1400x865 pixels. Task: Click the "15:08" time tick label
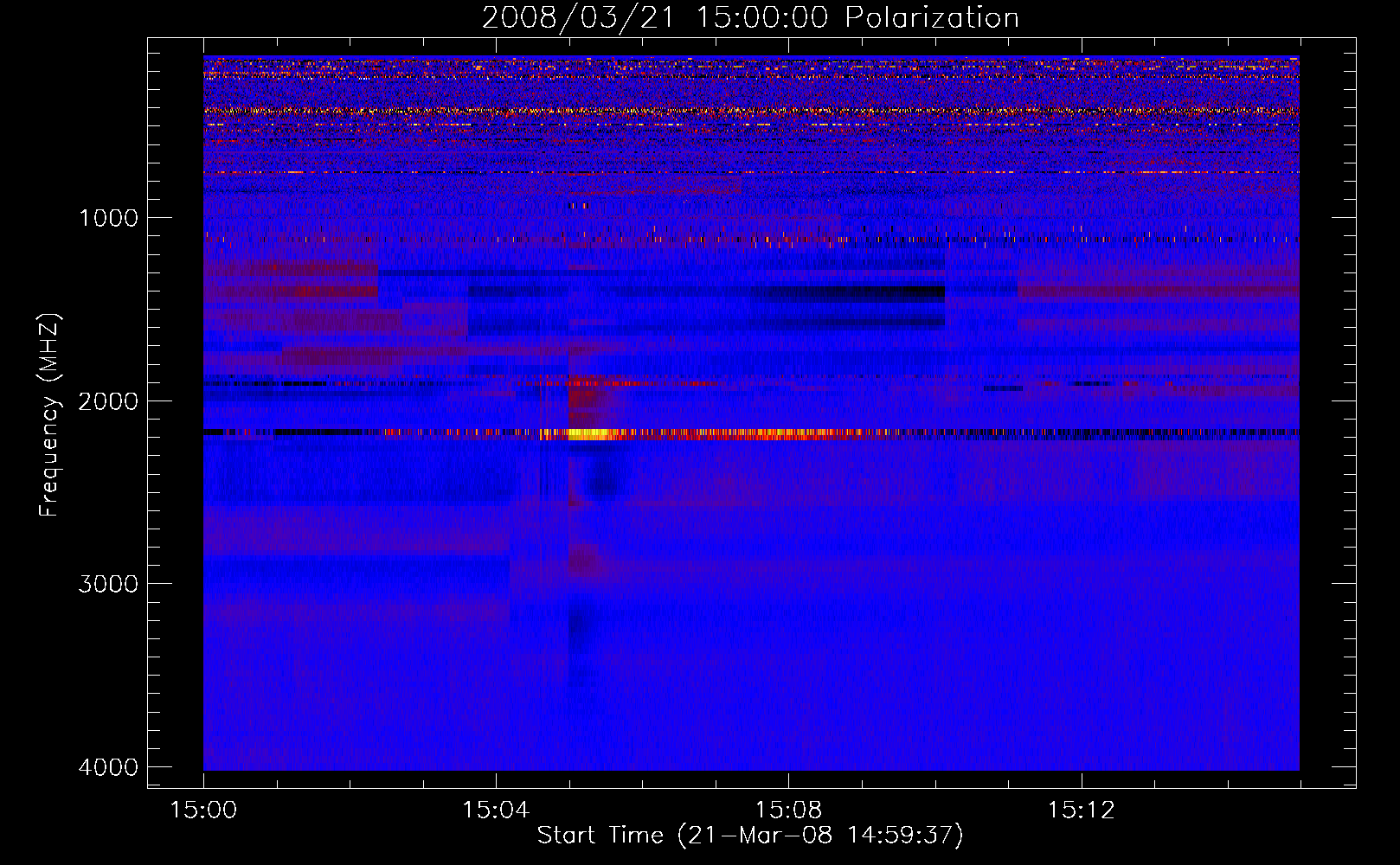788,810
